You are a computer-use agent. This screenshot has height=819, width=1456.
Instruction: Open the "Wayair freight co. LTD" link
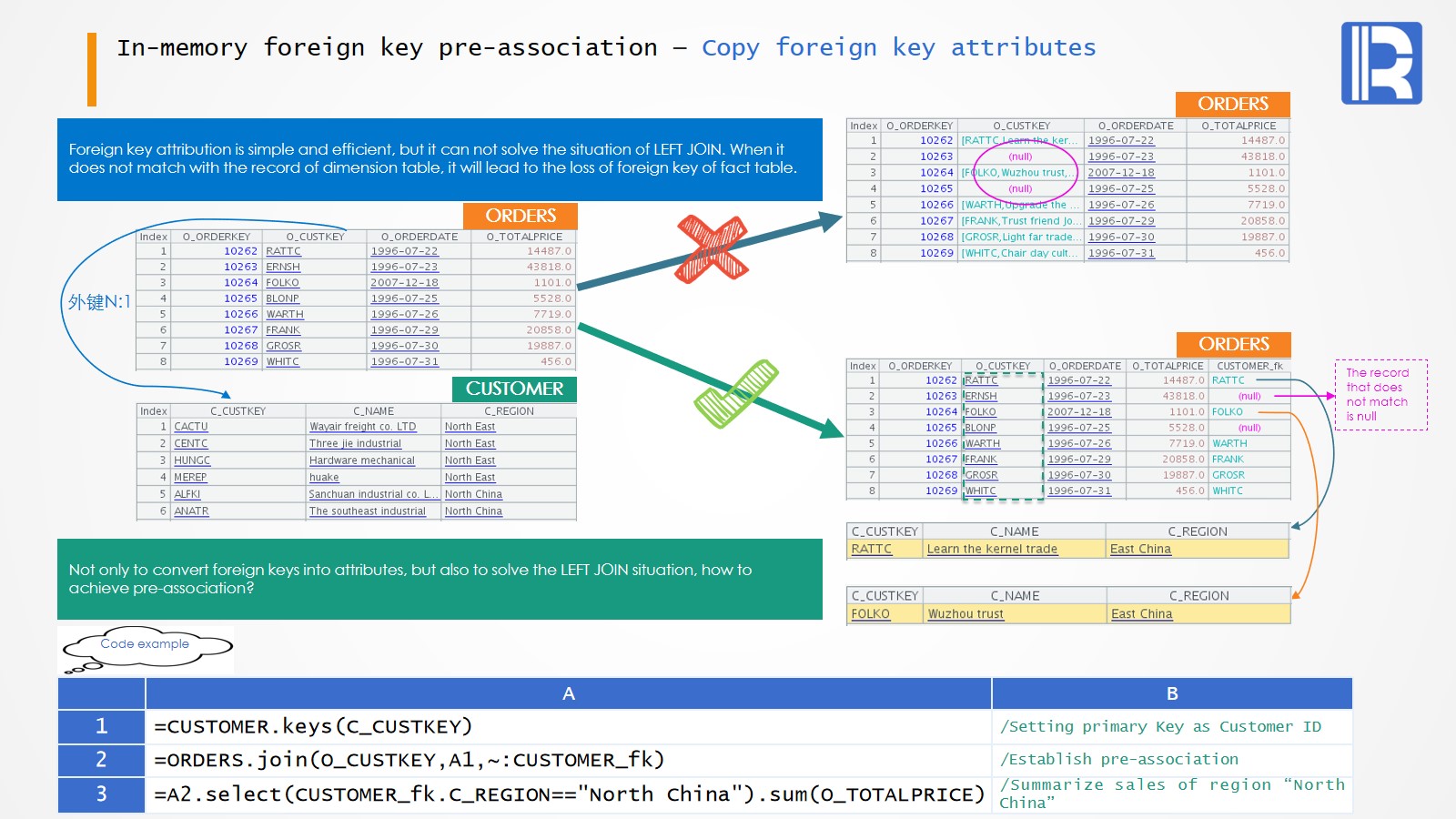pos(362,427)
